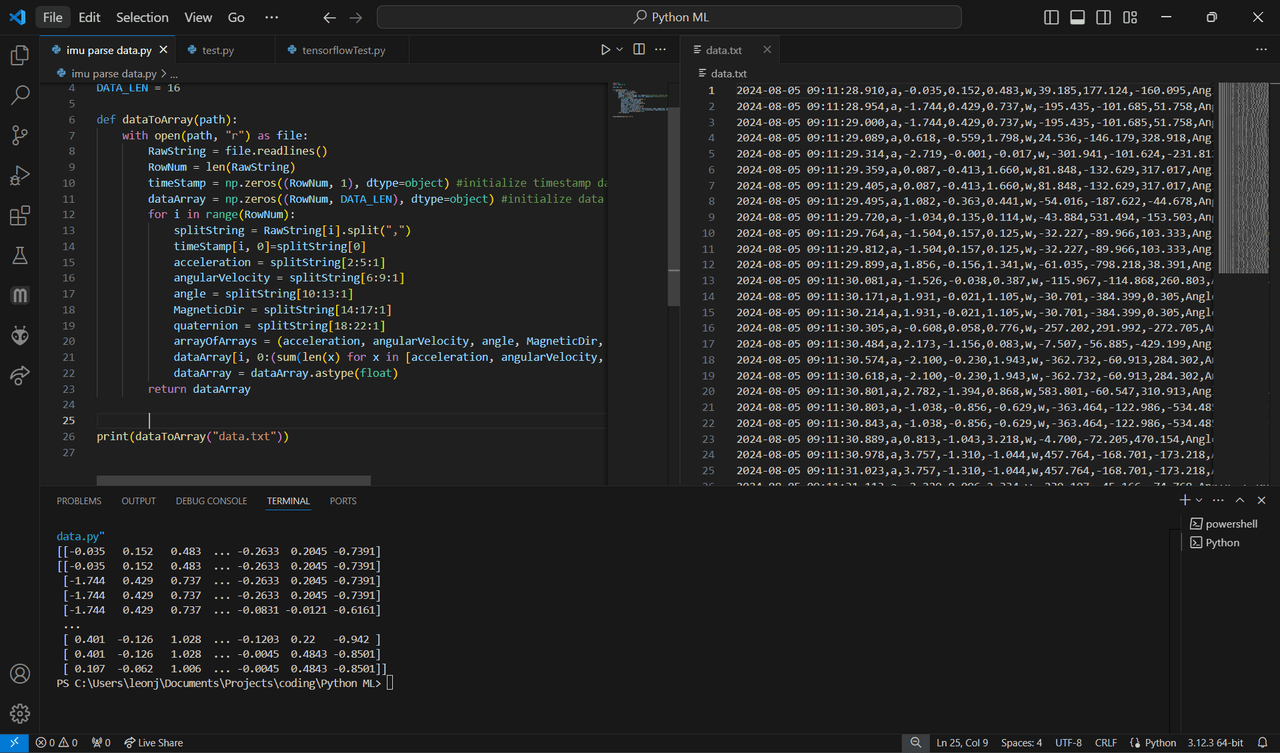1280x753 pixels.
Task: Open the Explorer view in activity bar
Action: 19,56
